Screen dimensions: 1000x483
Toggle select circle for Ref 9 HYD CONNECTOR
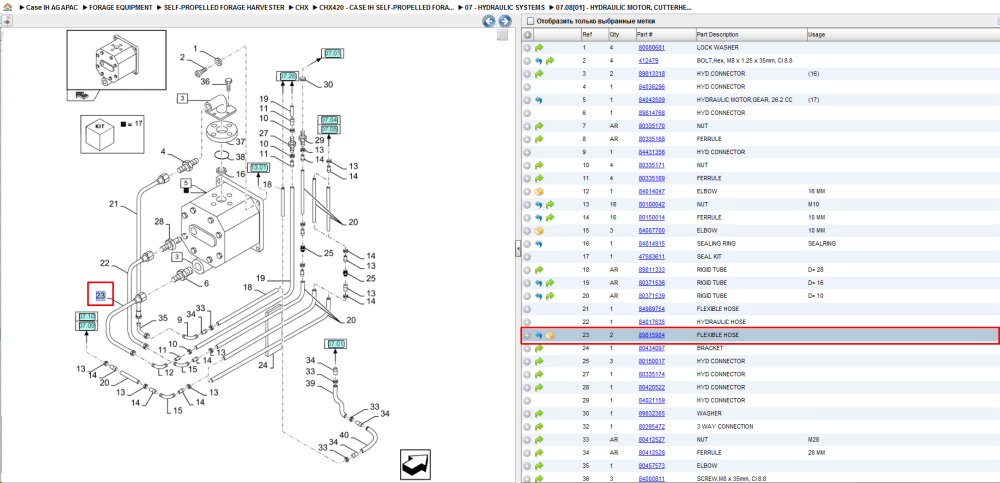[527, 152]
